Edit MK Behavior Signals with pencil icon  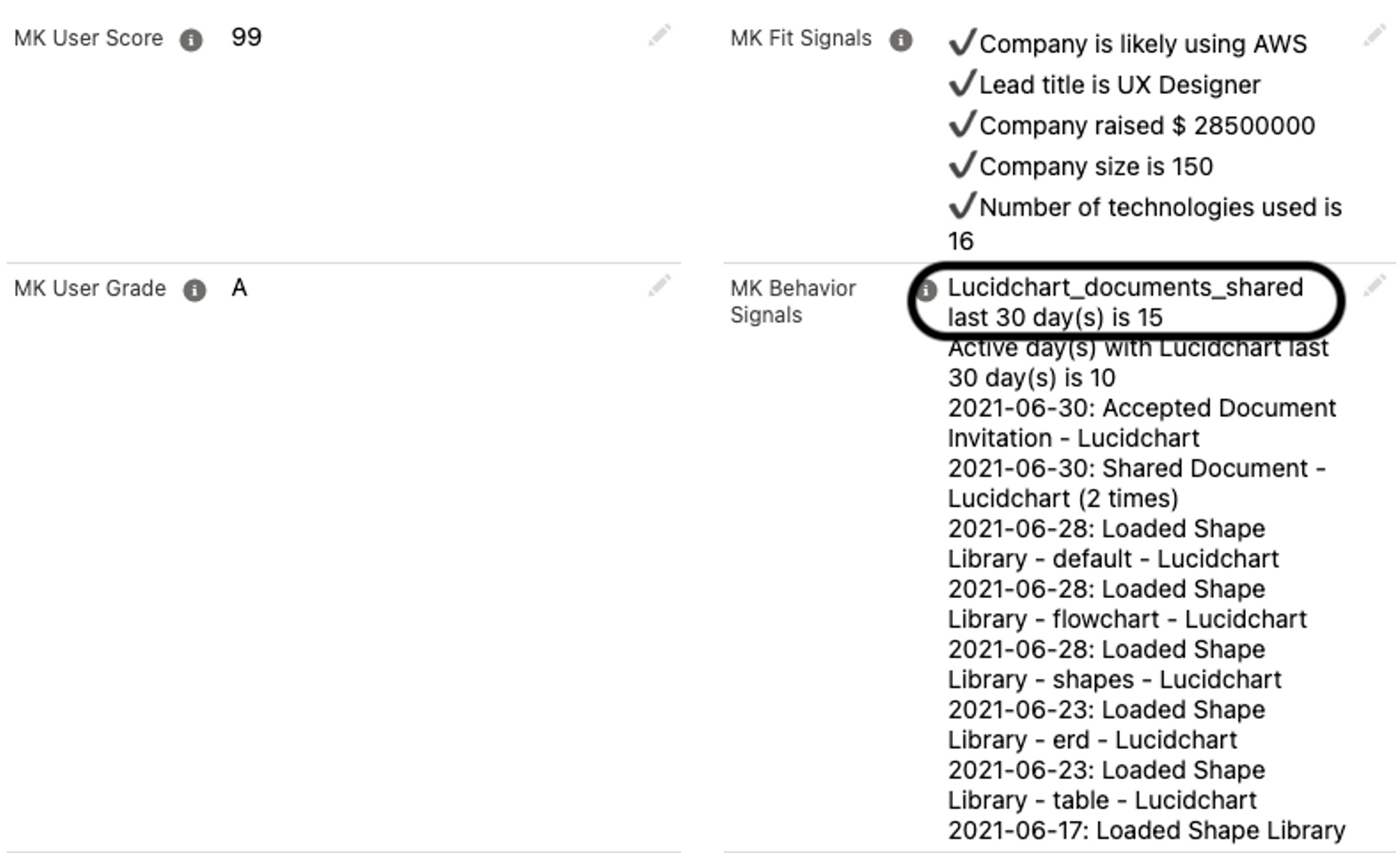(x=1374, y=286)
